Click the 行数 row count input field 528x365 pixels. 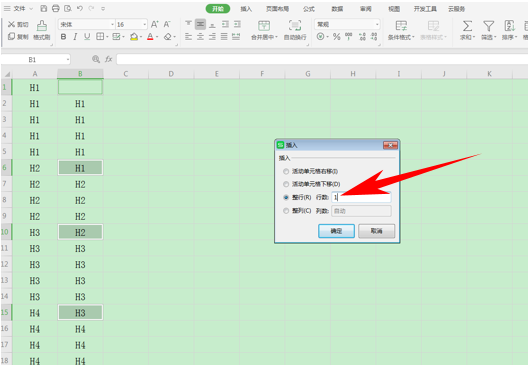pos(361,197)
